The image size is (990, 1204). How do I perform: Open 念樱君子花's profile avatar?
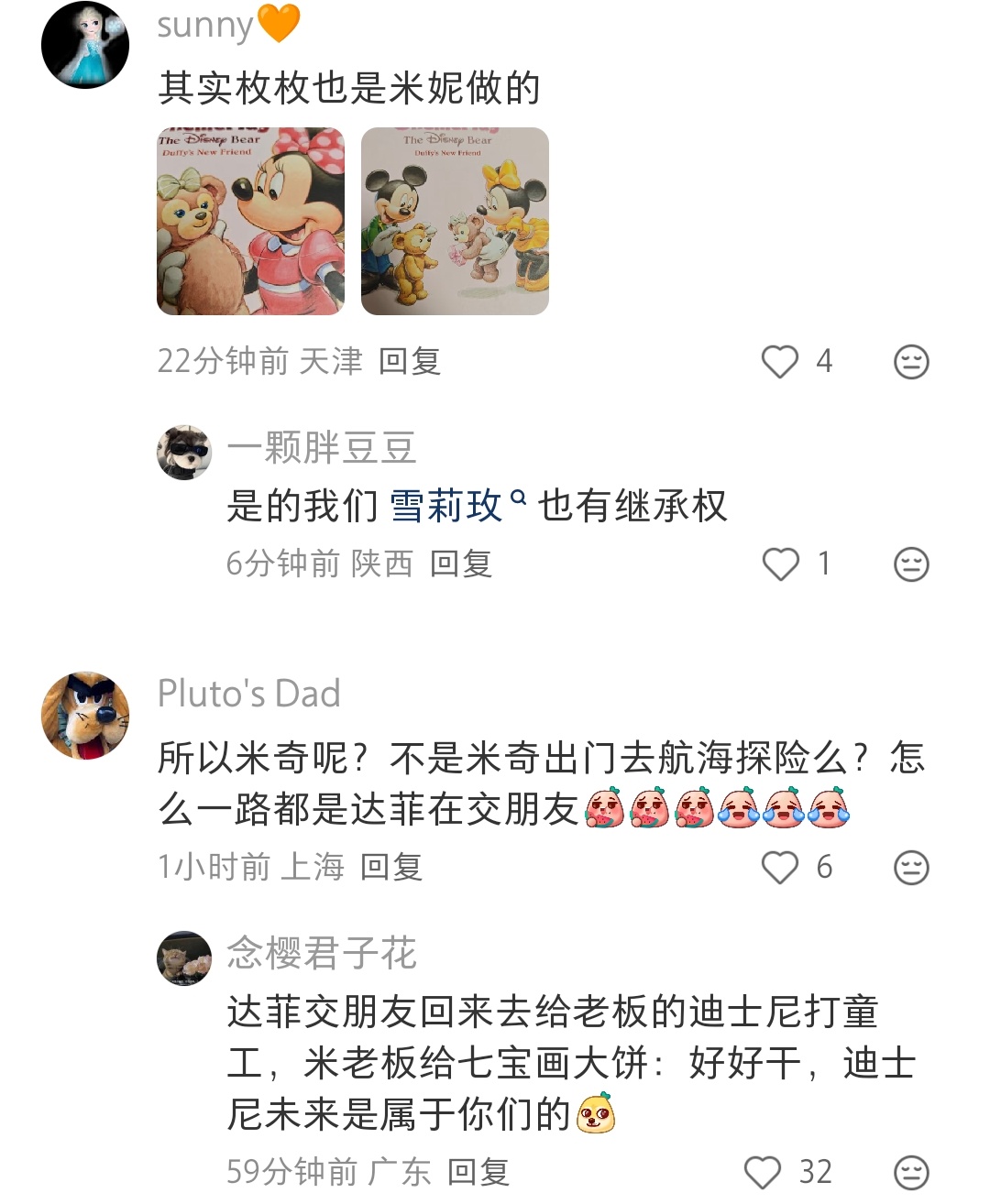184,958
